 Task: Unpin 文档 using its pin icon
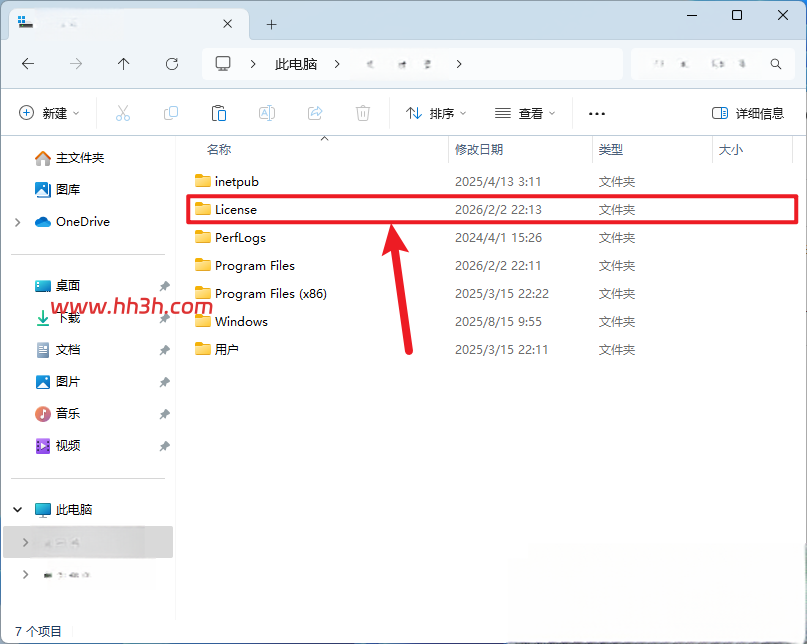tap(165, 350)
